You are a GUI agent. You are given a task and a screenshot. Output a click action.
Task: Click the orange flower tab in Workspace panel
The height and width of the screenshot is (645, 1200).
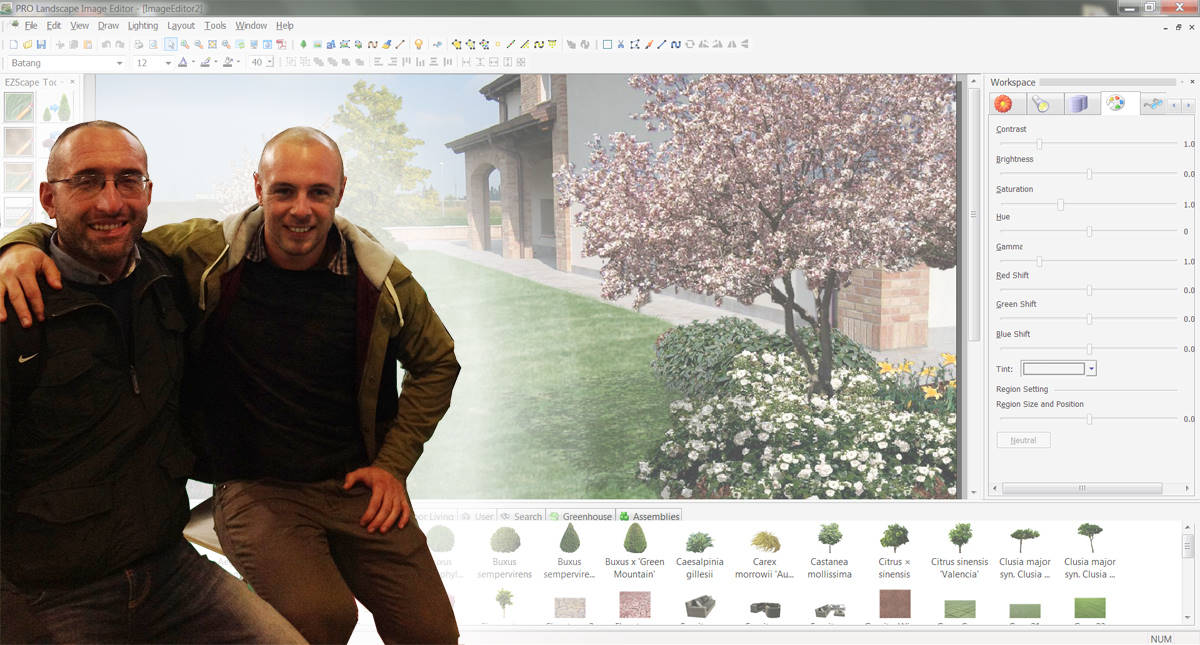[1004, 103]
